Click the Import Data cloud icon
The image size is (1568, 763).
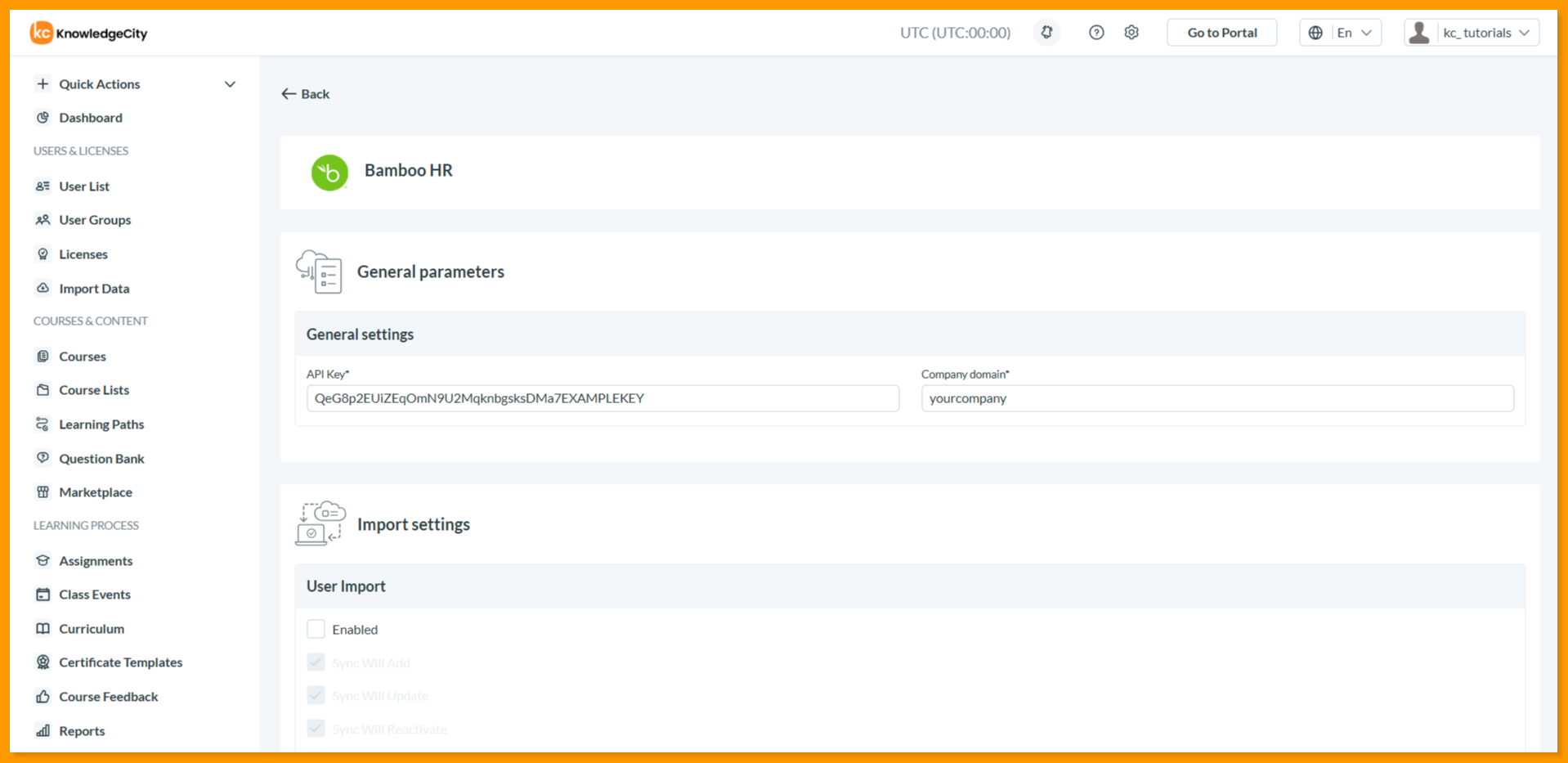coord(43,289)
